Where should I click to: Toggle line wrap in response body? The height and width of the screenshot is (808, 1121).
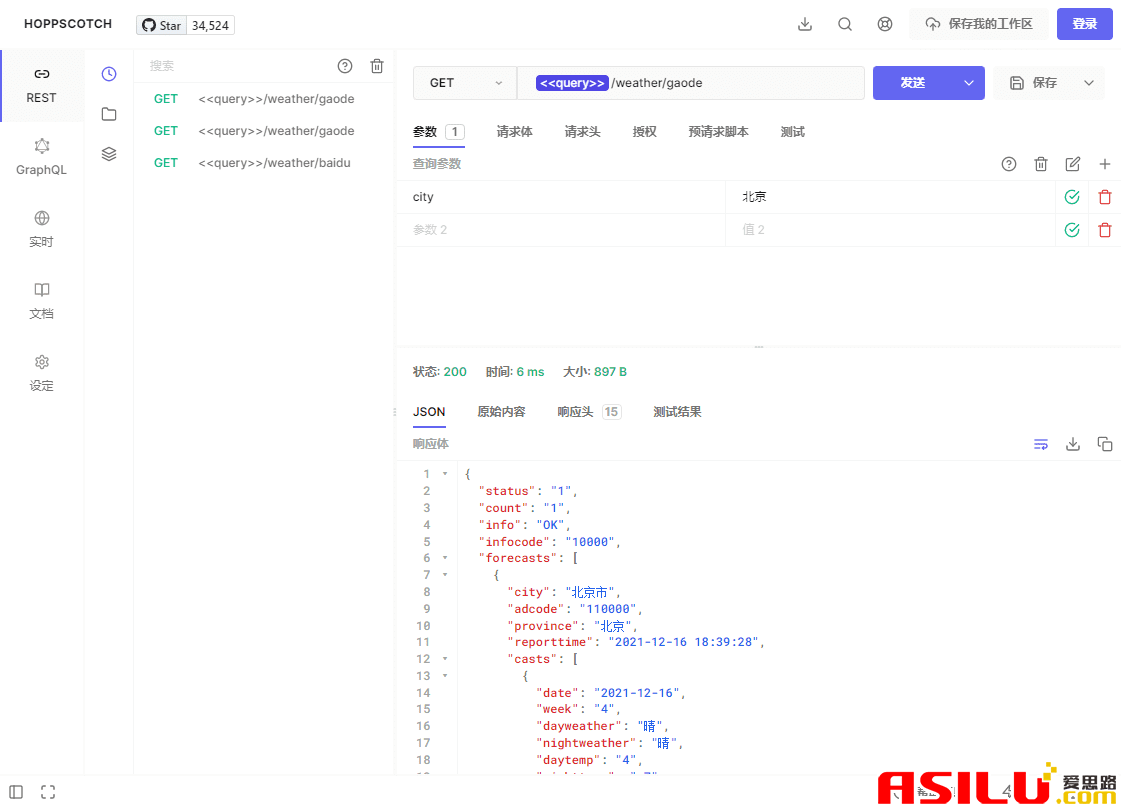1041,444
